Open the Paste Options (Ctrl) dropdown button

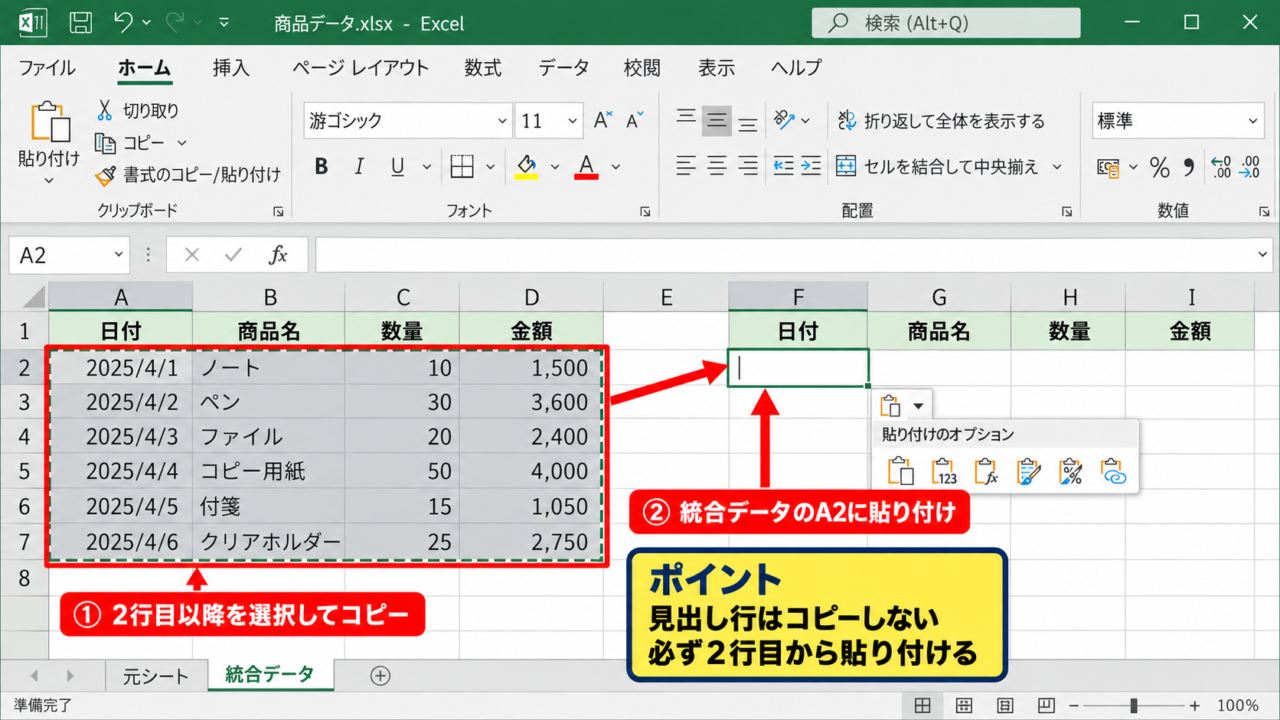902,406
